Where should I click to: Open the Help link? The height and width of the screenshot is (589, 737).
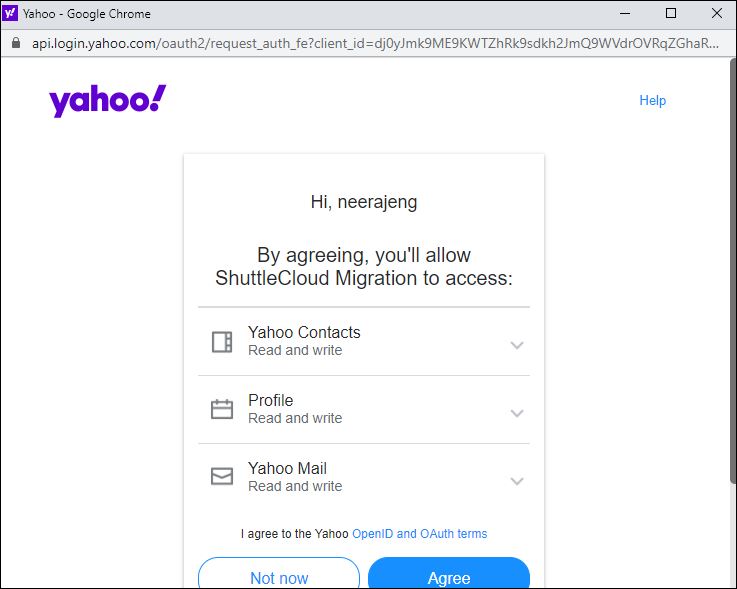pyautogui.click(x=652, y=100)
